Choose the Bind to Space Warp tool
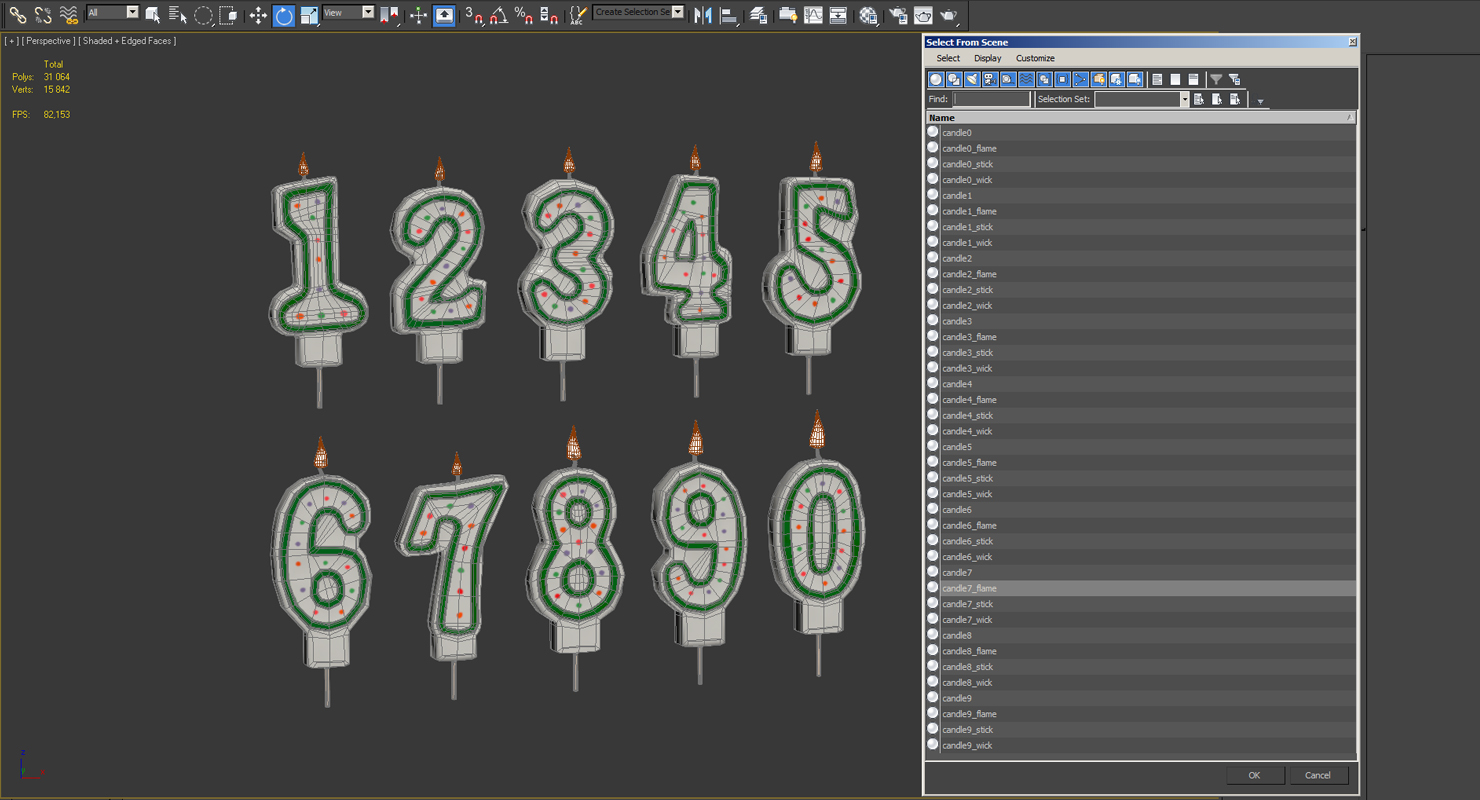 tap(68, 14)
